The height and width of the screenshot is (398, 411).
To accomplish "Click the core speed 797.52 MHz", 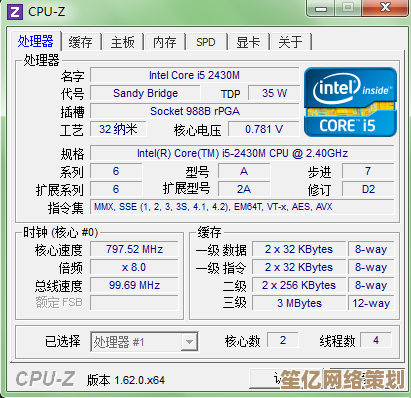I will [x=134, y=249].
